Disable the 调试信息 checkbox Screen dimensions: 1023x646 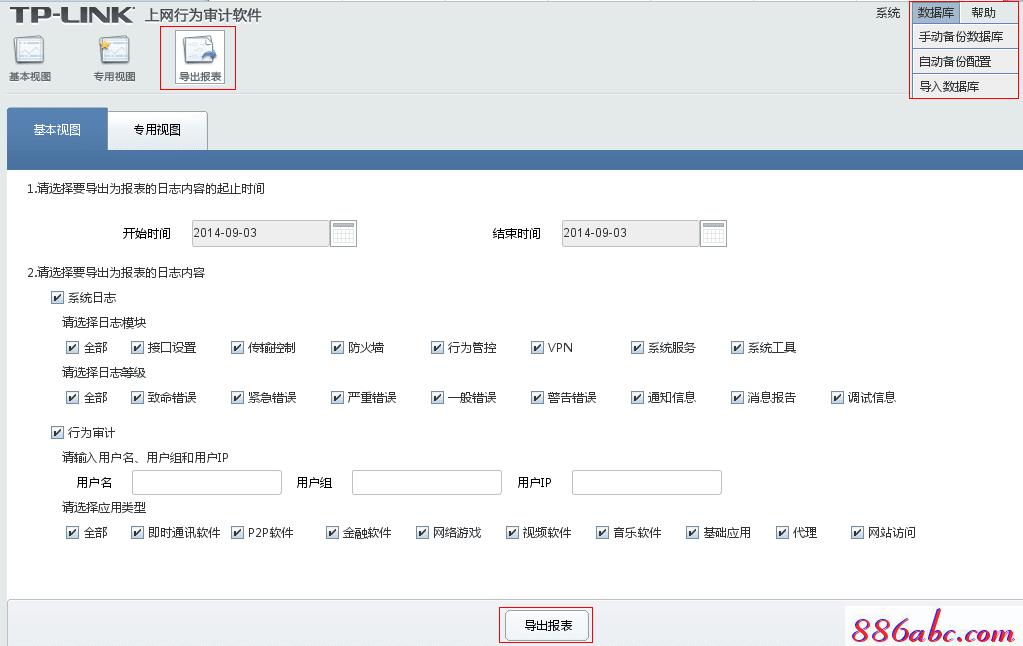pos(837,397)
